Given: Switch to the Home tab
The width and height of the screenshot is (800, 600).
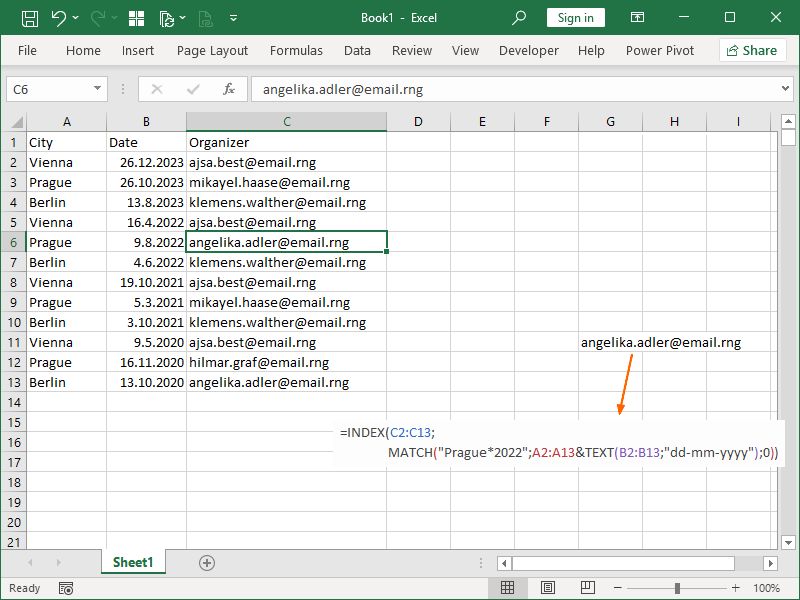Looking at the screenshot, I should [x=83, y=51].
